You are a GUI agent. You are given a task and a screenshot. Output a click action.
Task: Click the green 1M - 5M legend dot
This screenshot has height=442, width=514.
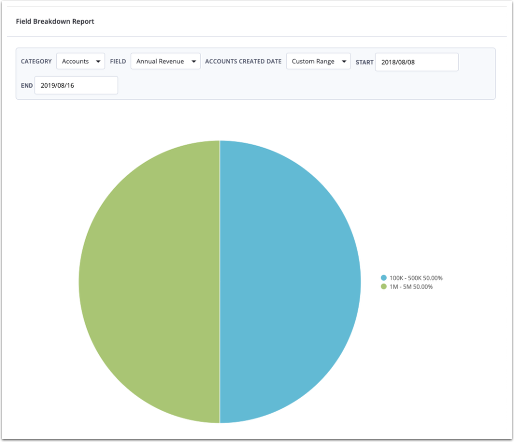(x=384, y=287)
